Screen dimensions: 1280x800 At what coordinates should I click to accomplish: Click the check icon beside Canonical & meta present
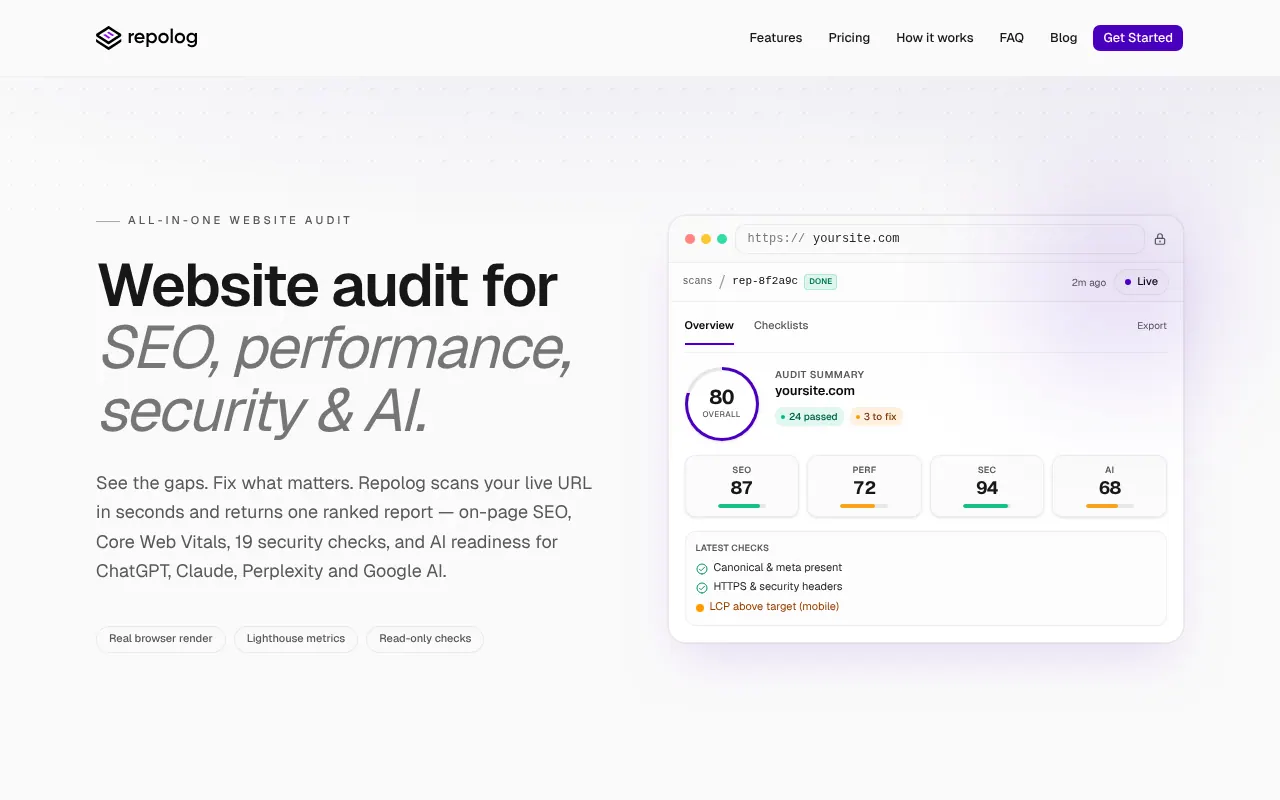click(x=702, y=568)
